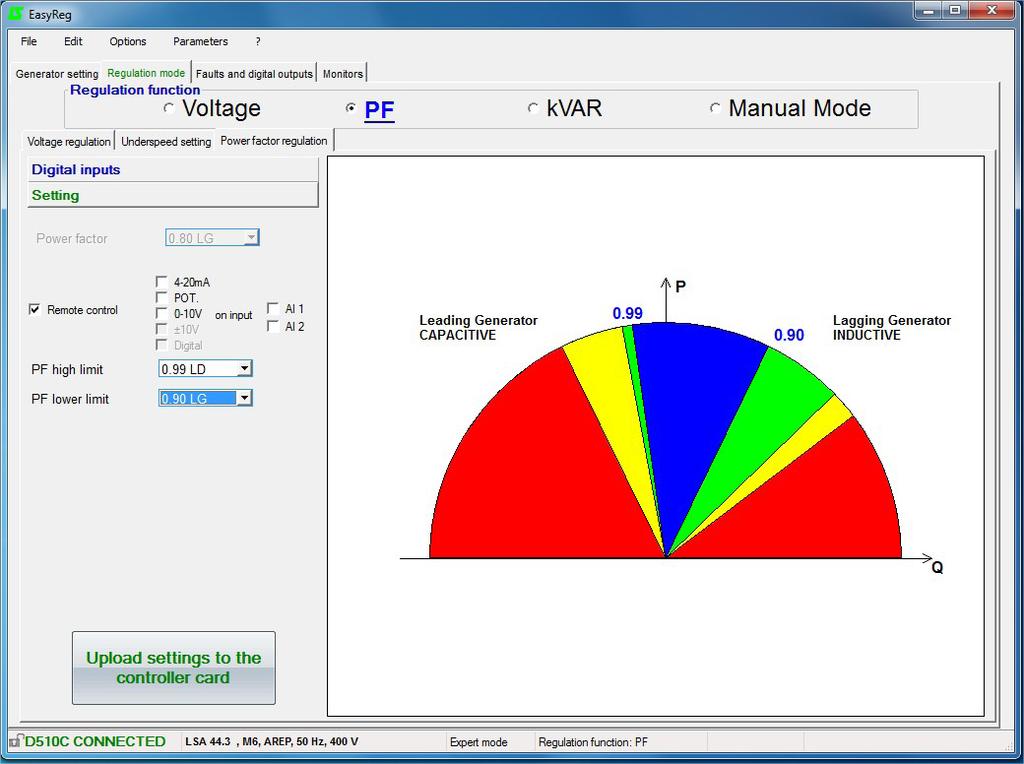
Task: Select Manual Mode radio button
Action: (716, 108)
